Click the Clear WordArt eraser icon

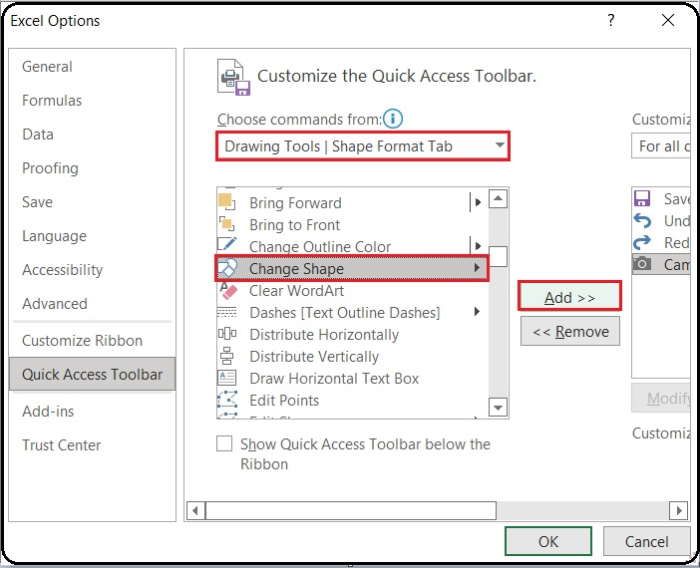pyautogui.click(x=228, y=291)
